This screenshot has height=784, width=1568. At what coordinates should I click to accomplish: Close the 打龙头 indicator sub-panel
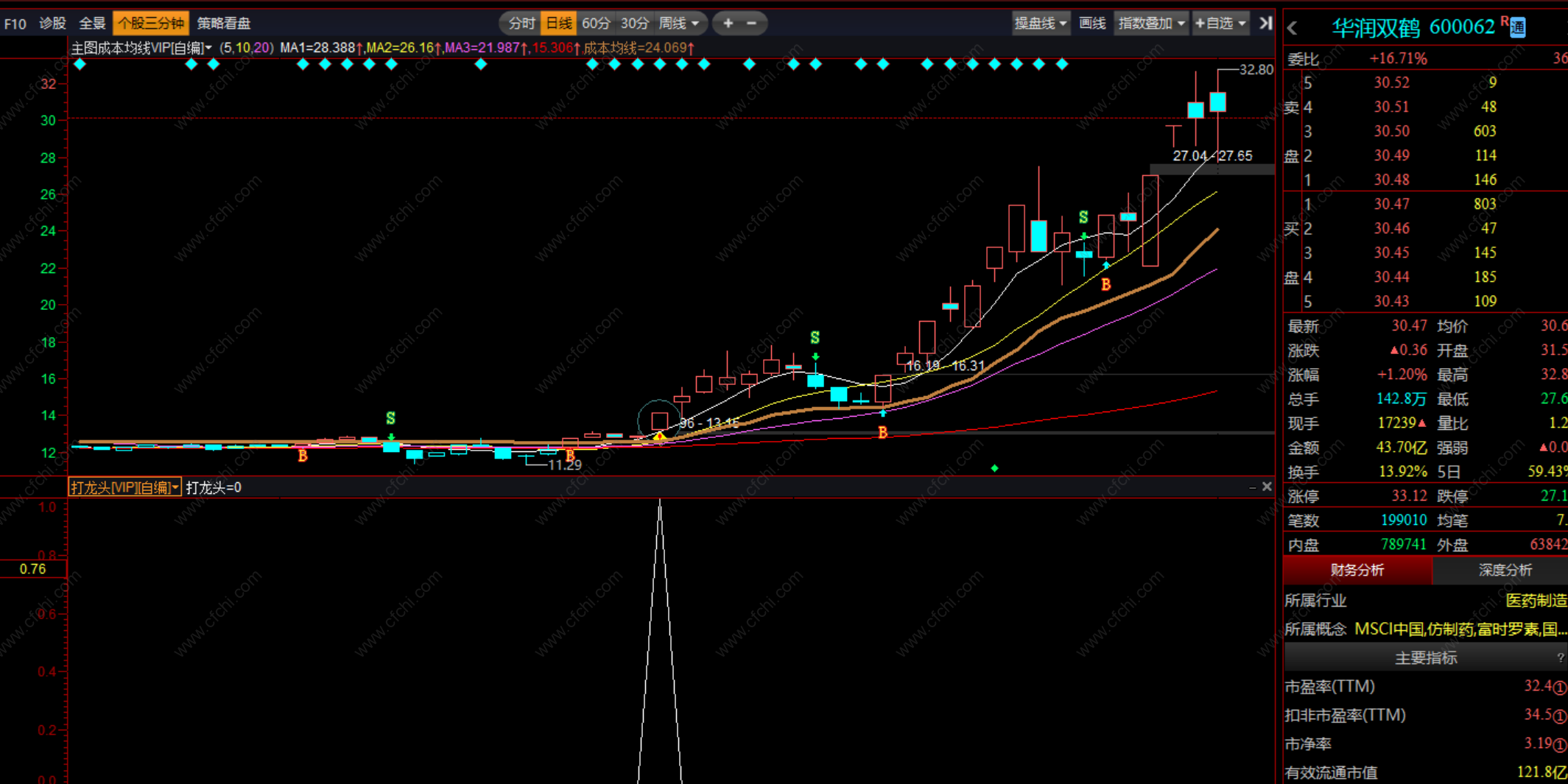(x=1267, y=487)
